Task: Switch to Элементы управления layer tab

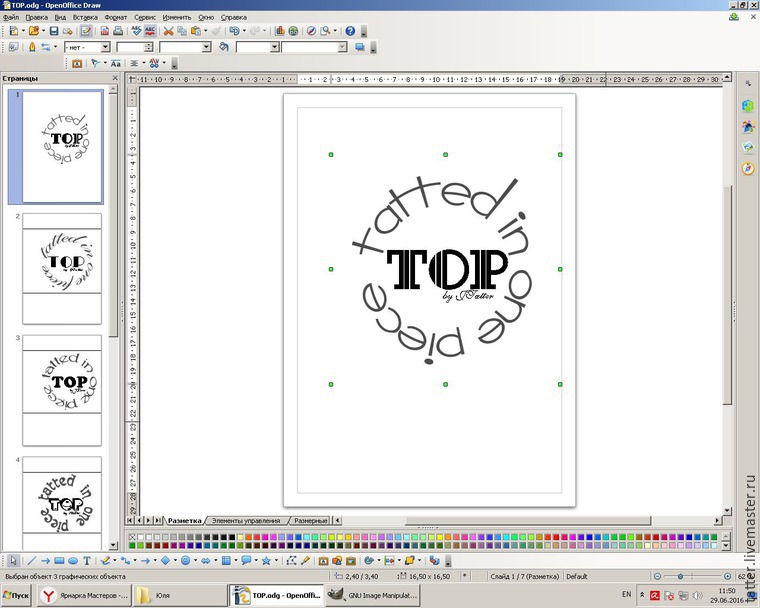Action: 246,521
